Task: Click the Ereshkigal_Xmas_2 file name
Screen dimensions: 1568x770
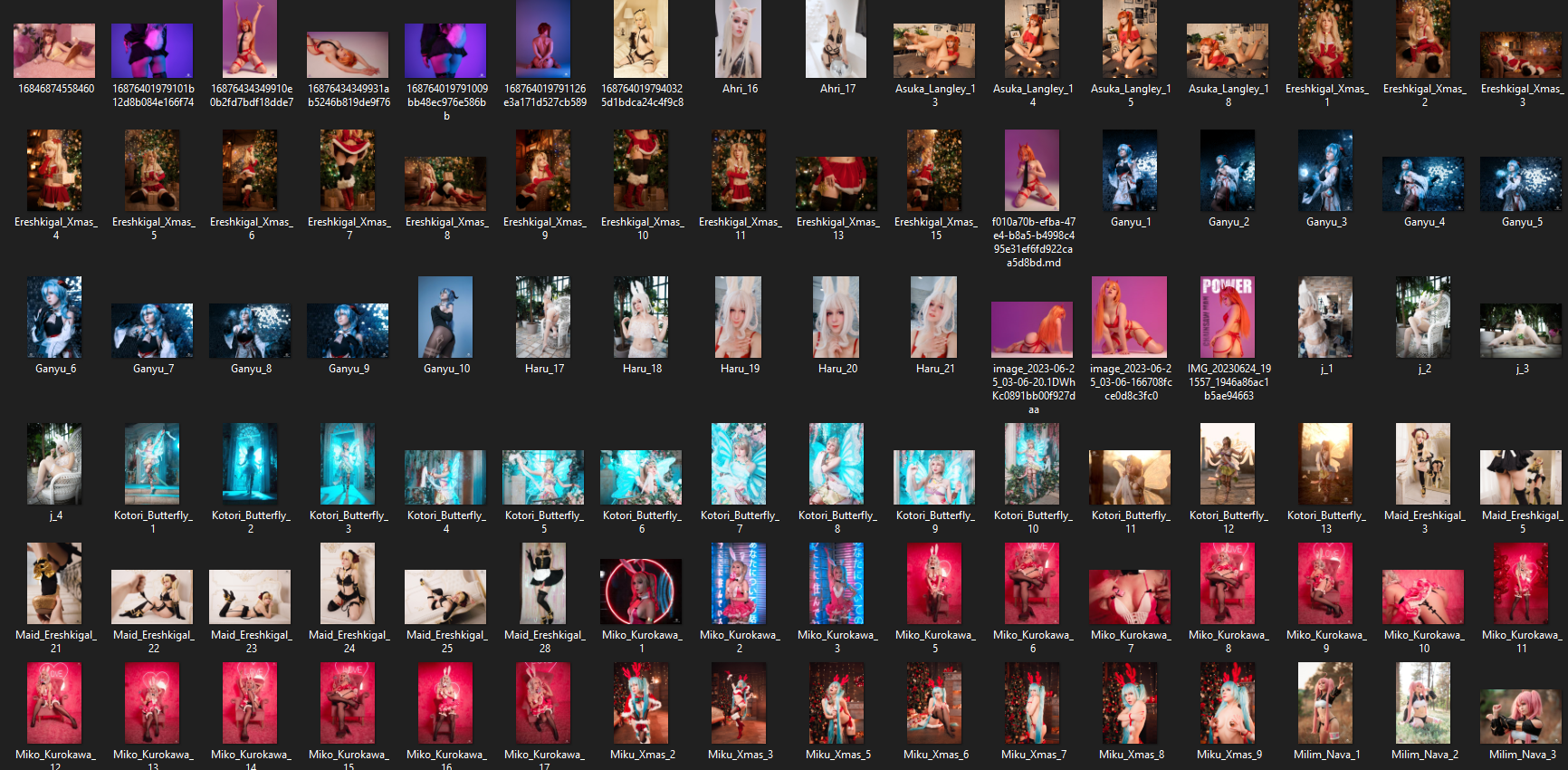Action: click(x=1424, y=95)
